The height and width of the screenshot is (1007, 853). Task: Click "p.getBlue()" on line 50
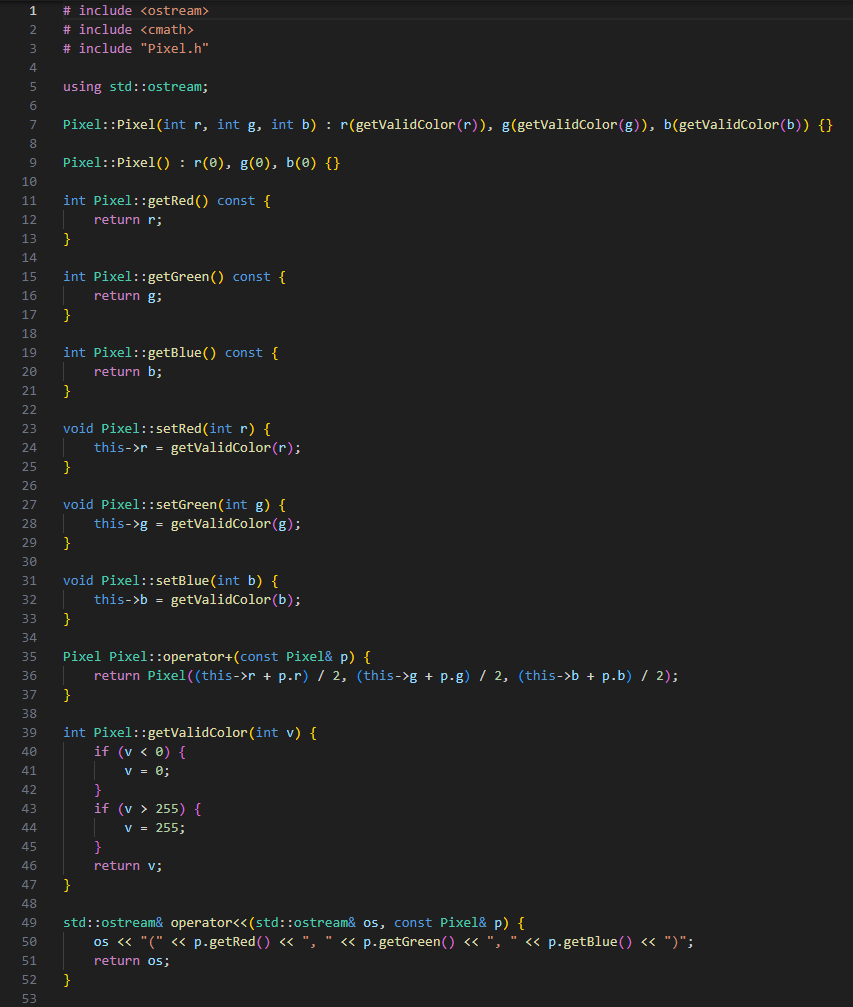[590, 941]
